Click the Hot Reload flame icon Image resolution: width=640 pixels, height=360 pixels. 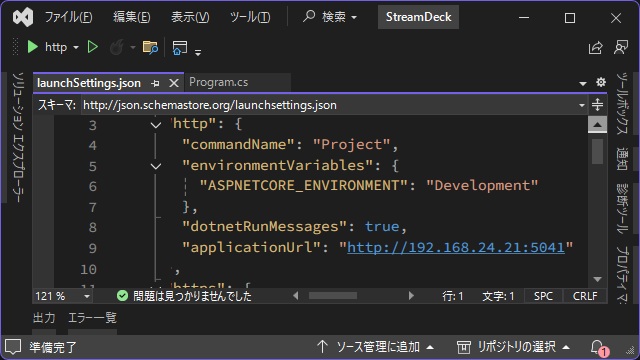pyautogui.click(x=117, y=47)
